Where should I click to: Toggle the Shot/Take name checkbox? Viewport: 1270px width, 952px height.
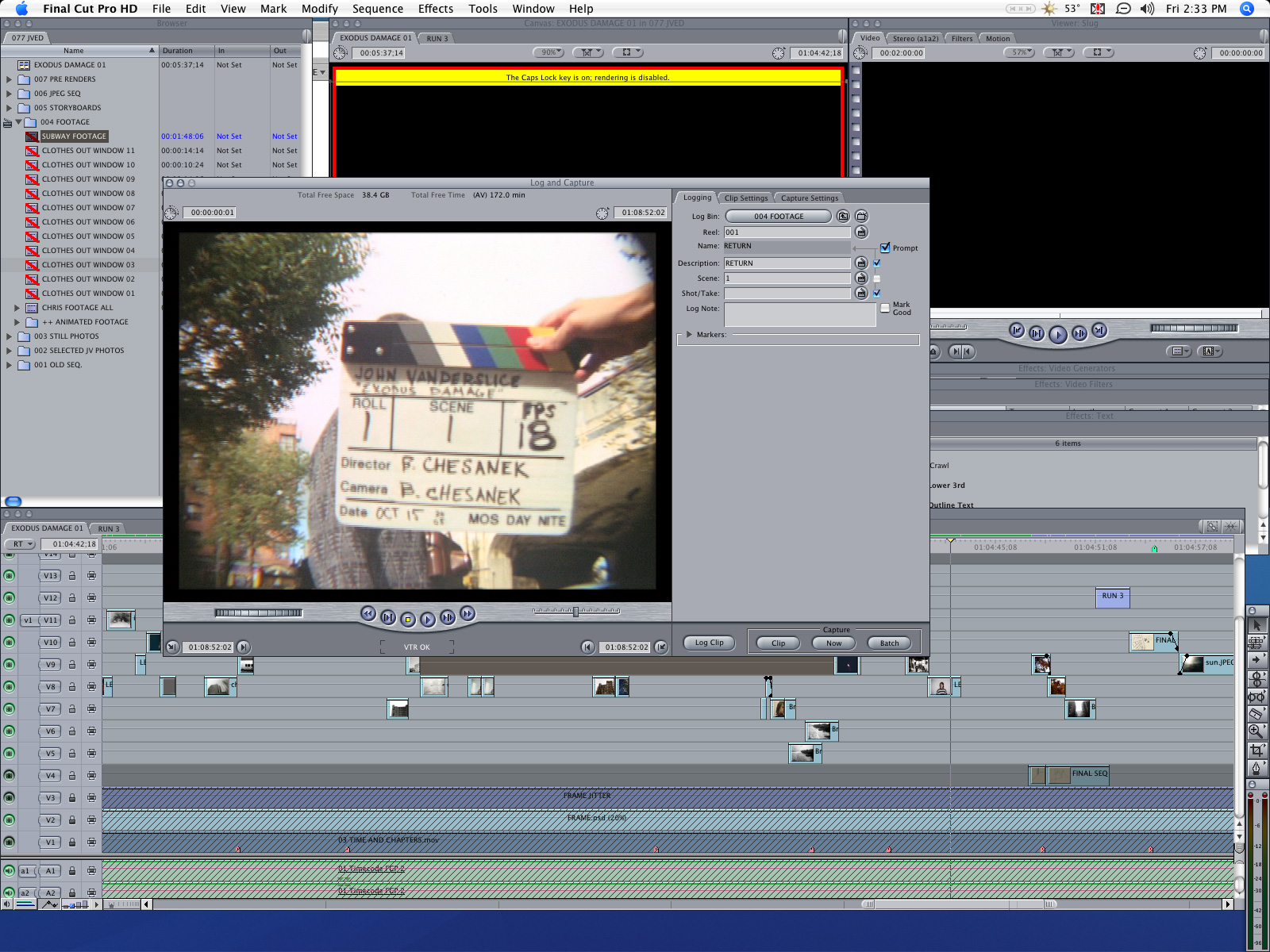click(876, 294)
